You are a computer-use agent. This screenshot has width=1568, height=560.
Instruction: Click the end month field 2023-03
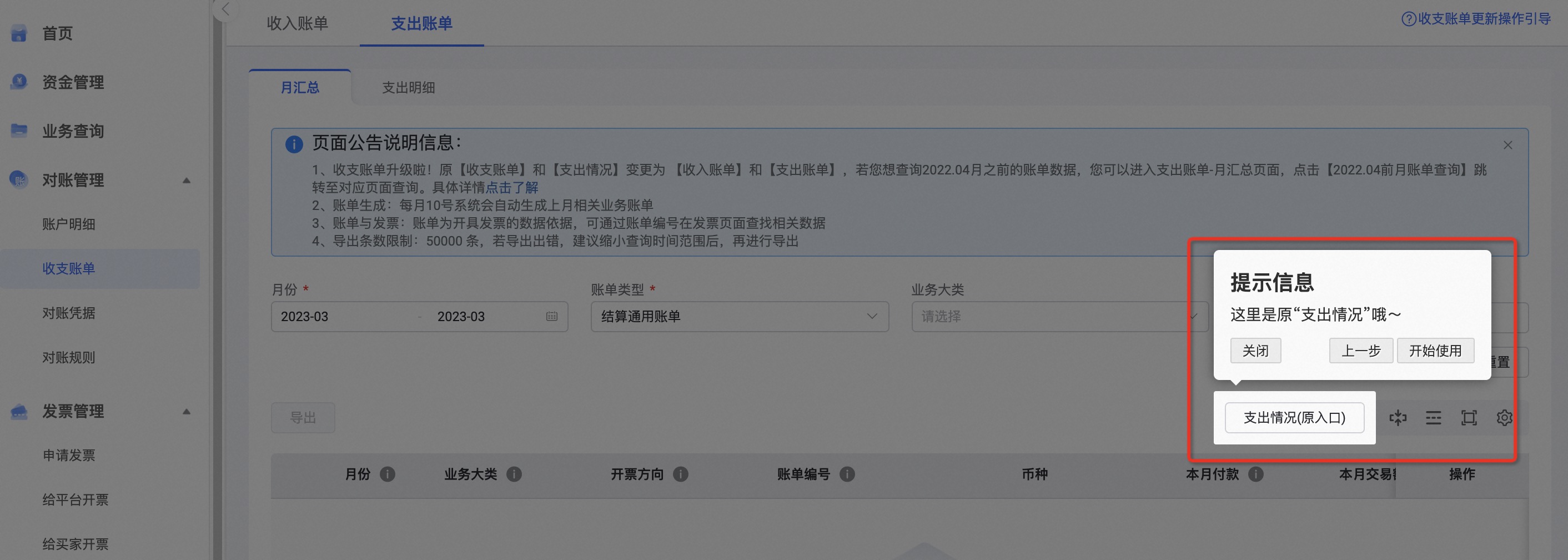461,316
